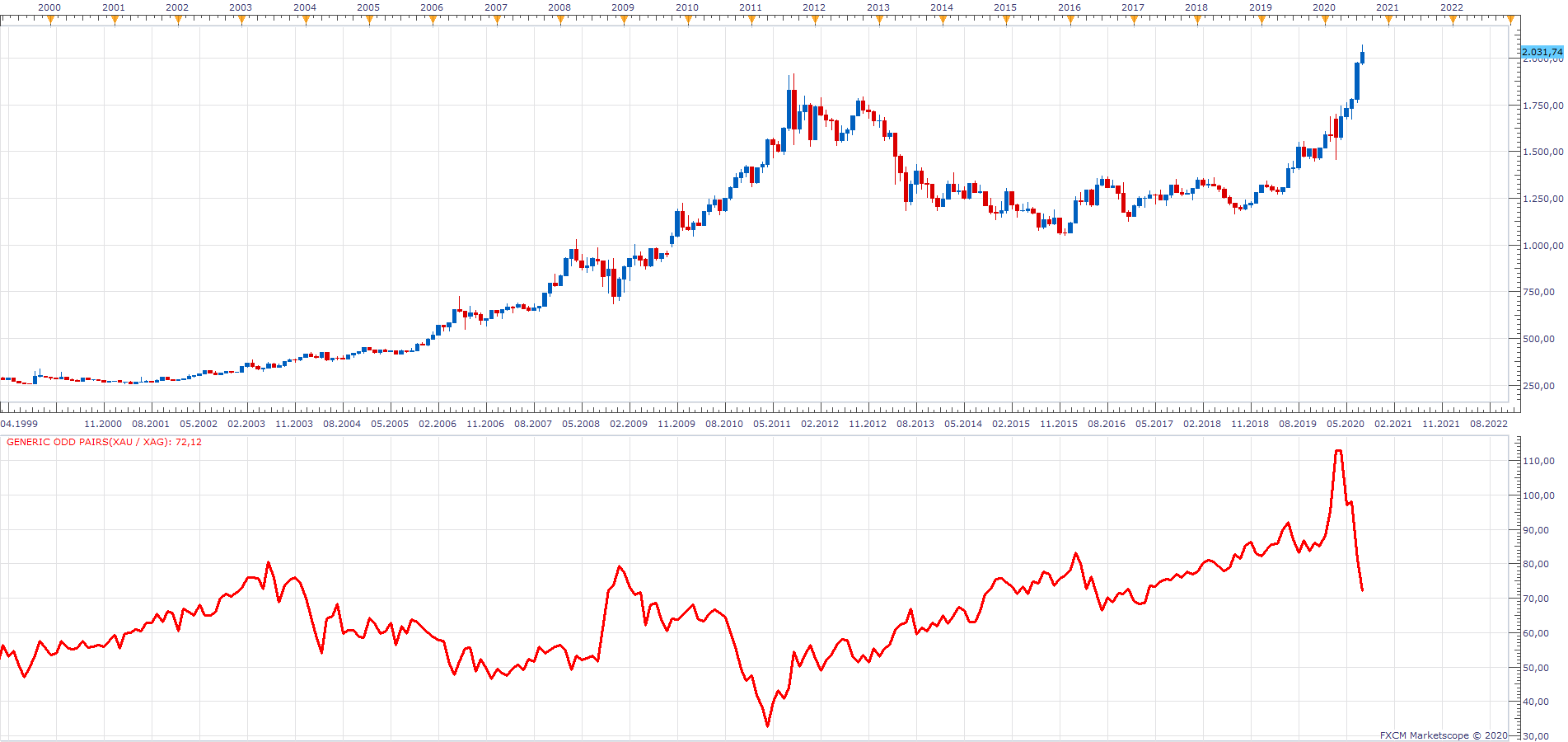This screenshot has height=742, width=1568.
Task: Select the orange marker under year 2017
Action: (x=1134, y=20)
